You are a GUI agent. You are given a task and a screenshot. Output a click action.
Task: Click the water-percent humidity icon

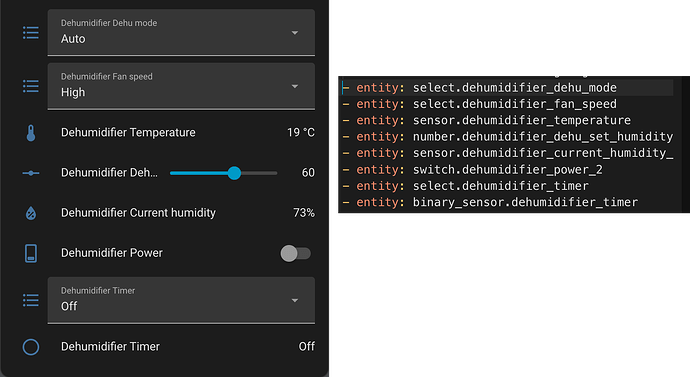[x=31, y=213]
